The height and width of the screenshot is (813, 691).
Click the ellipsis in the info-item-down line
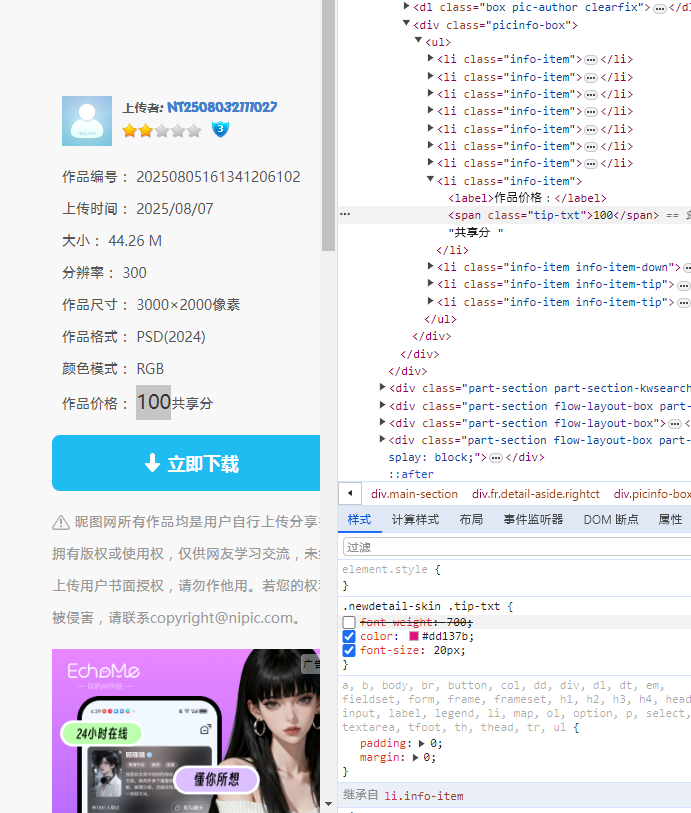pos(688,268)
